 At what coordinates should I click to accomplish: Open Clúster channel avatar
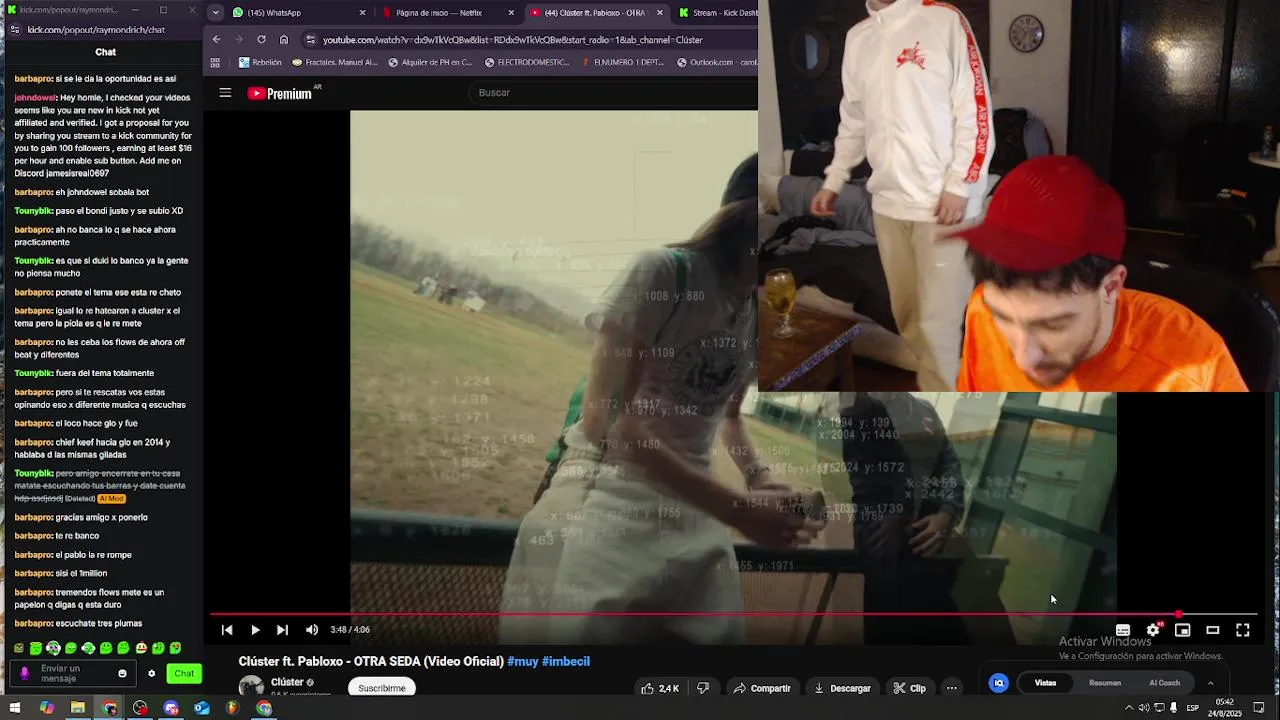click(x=251, y=686)
